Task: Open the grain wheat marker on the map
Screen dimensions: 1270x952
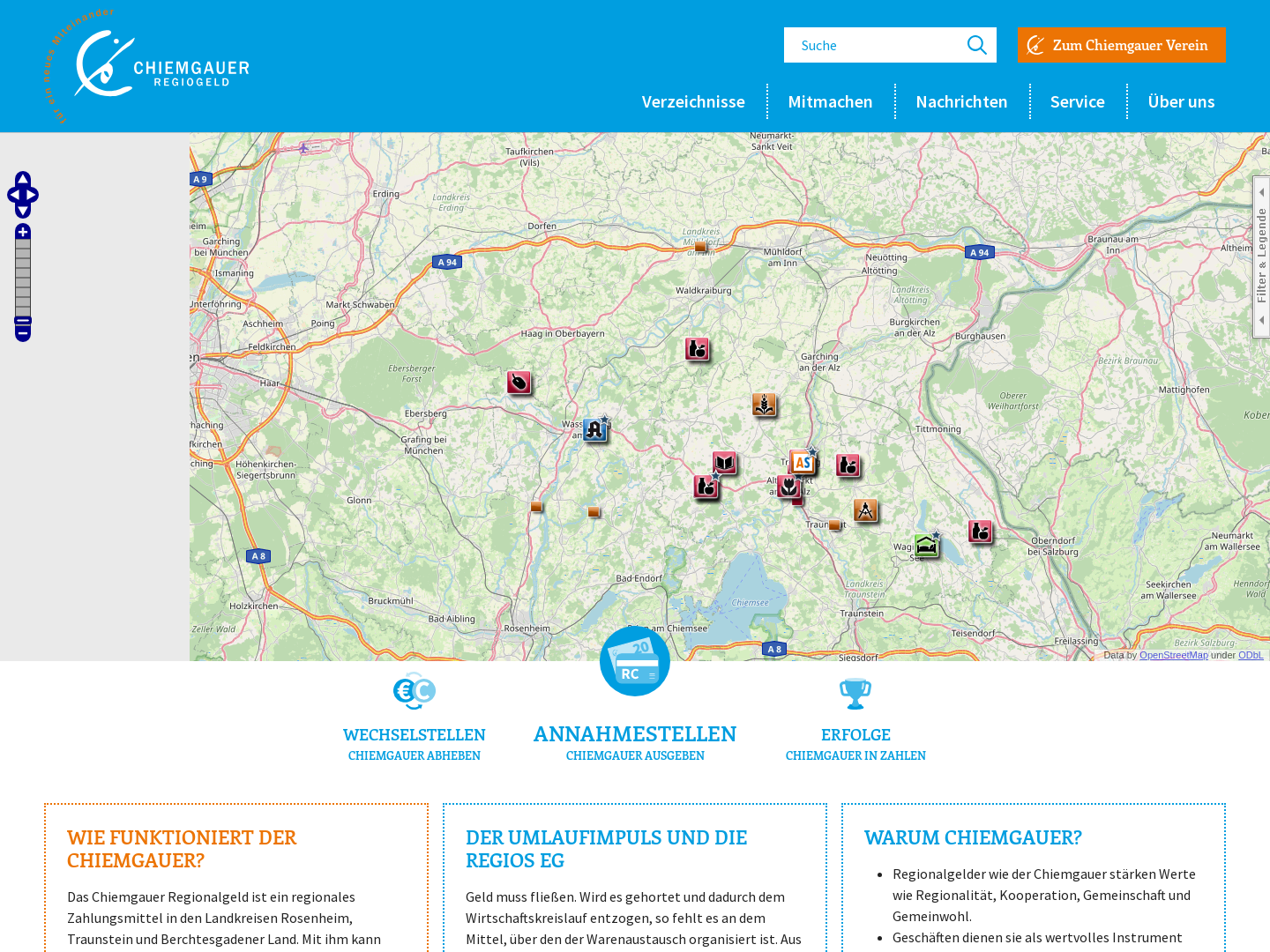Action: [x=764, y=404]
